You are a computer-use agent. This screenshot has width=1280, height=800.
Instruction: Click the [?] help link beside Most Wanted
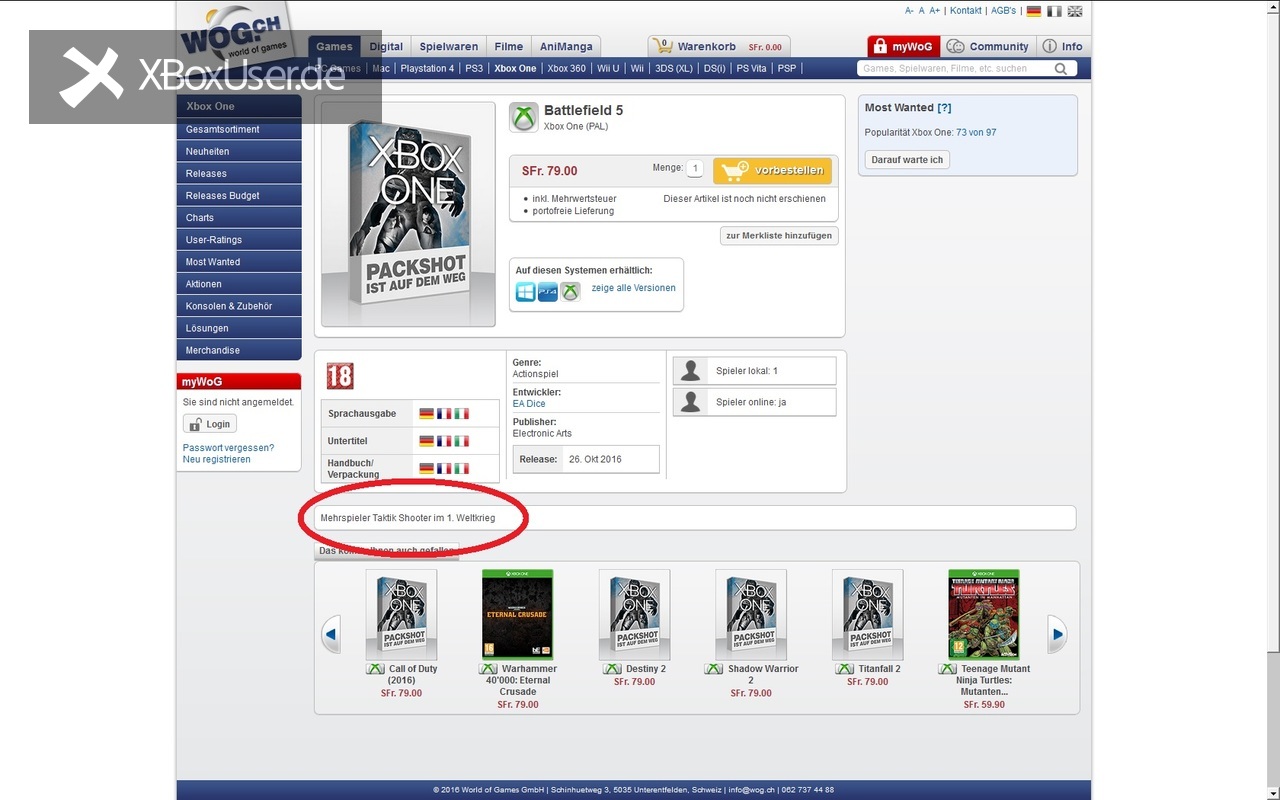point(945,108)
